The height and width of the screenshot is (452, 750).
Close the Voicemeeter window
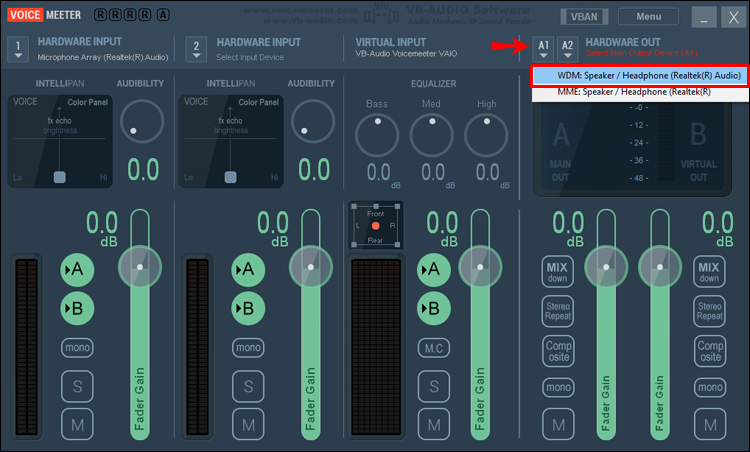click(733, 18)
